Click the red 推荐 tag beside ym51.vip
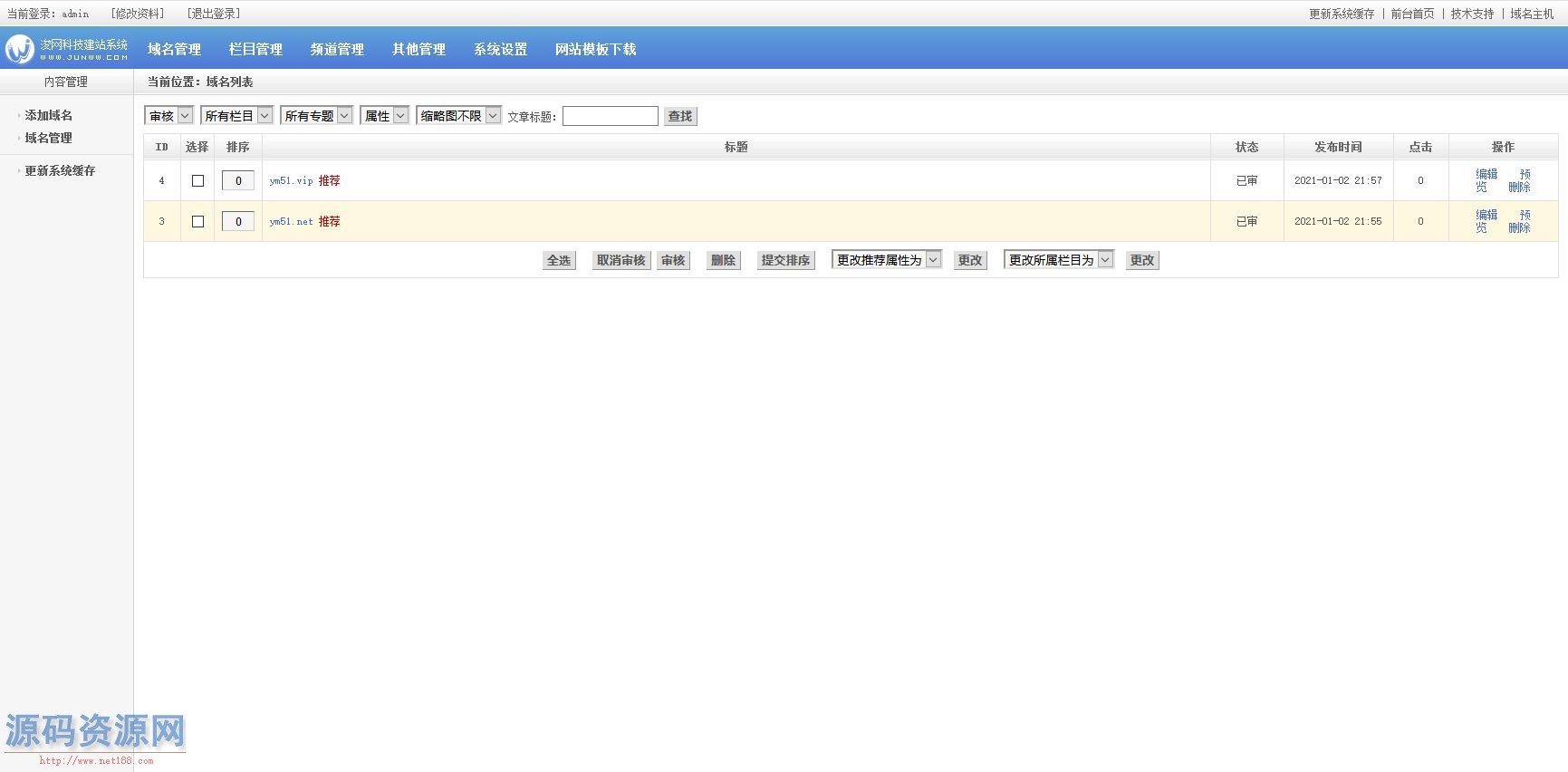 click(330, 180)
